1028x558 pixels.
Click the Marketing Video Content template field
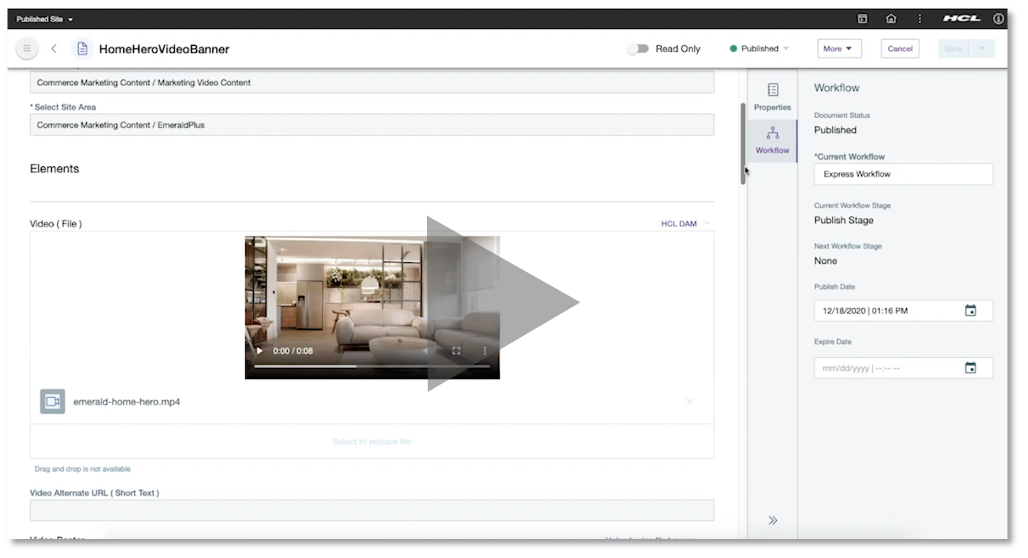(372, 83)
